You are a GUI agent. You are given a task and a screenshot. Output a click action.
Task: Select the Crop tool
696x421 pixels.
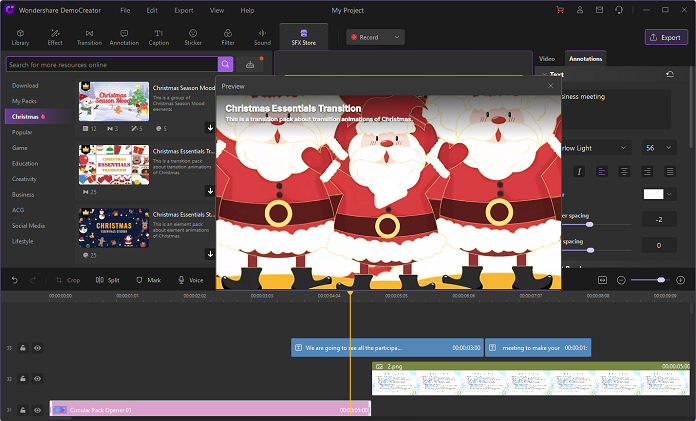(68, 280)
